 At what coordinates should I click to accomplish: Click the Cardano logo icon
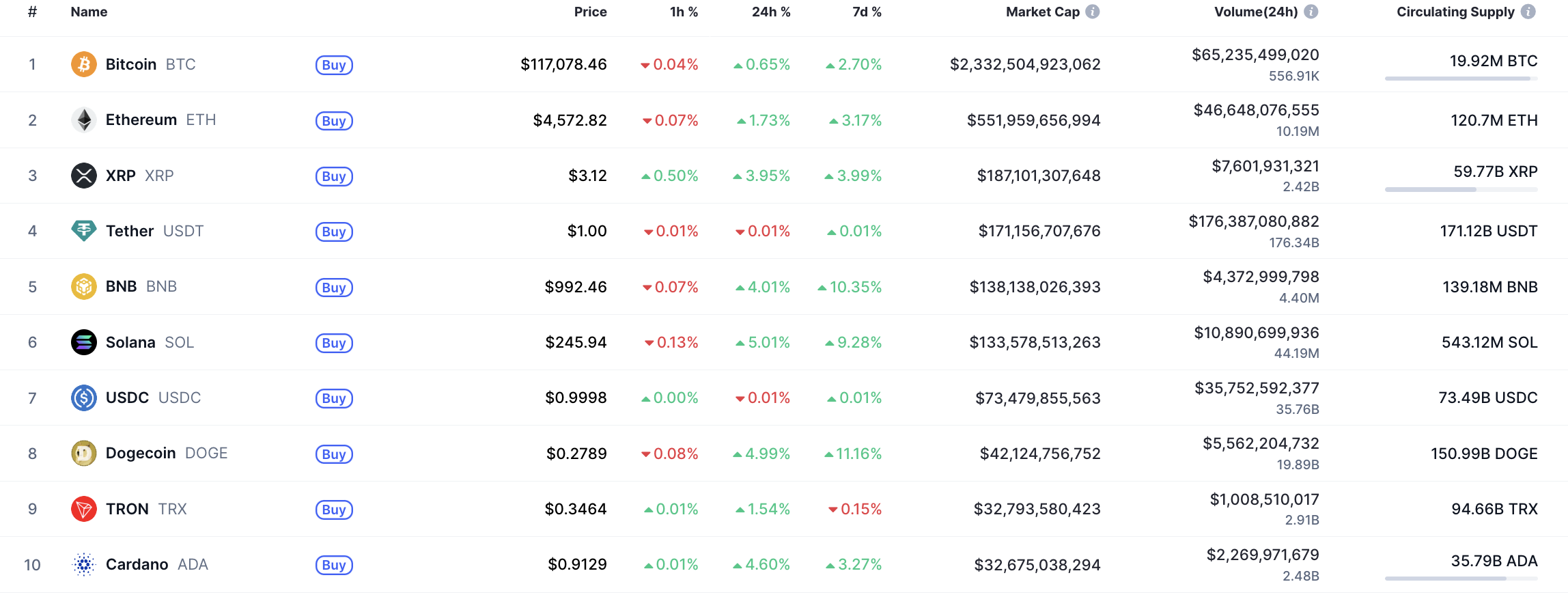(x=83, y=565)
